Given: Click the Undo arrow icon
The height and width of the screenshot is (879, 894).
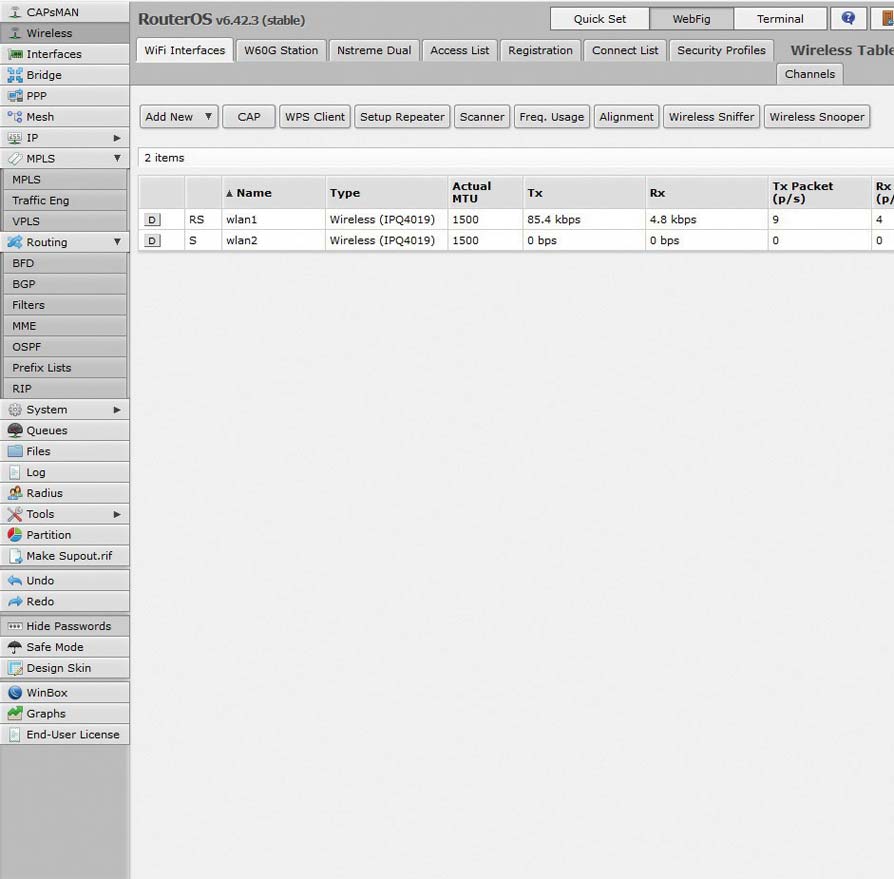Looking at the screenshot, I should [x=15, y=581].
